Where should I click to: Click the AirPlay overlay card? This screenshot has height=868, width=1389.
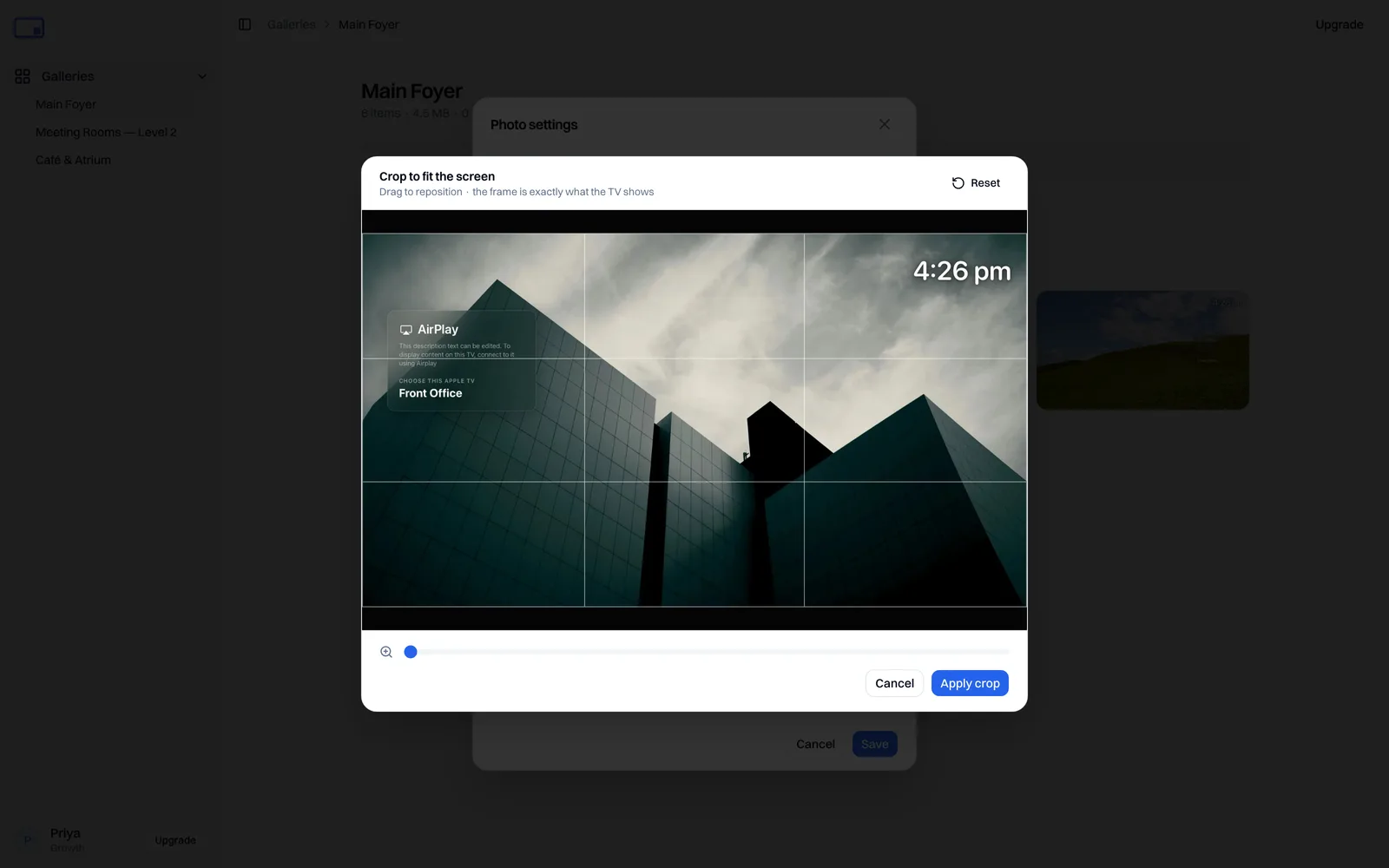point(461,360)
